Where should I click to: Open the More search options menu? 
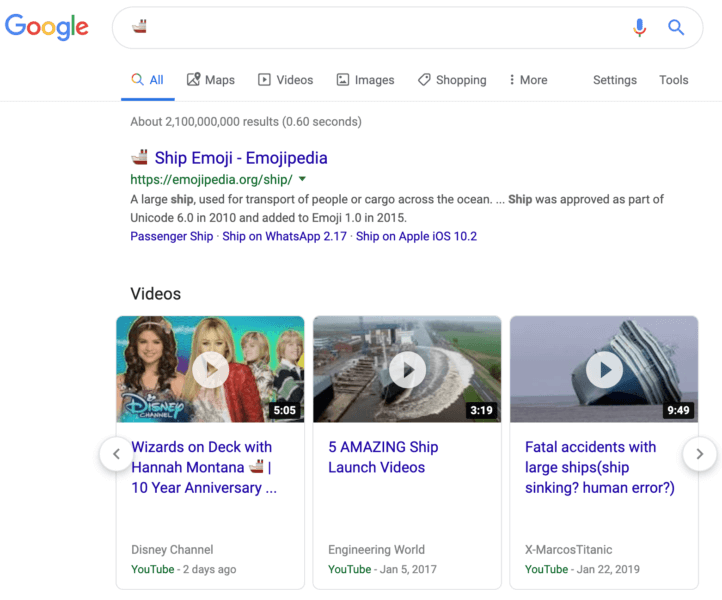pyautogui.click(x=527, y=80)
